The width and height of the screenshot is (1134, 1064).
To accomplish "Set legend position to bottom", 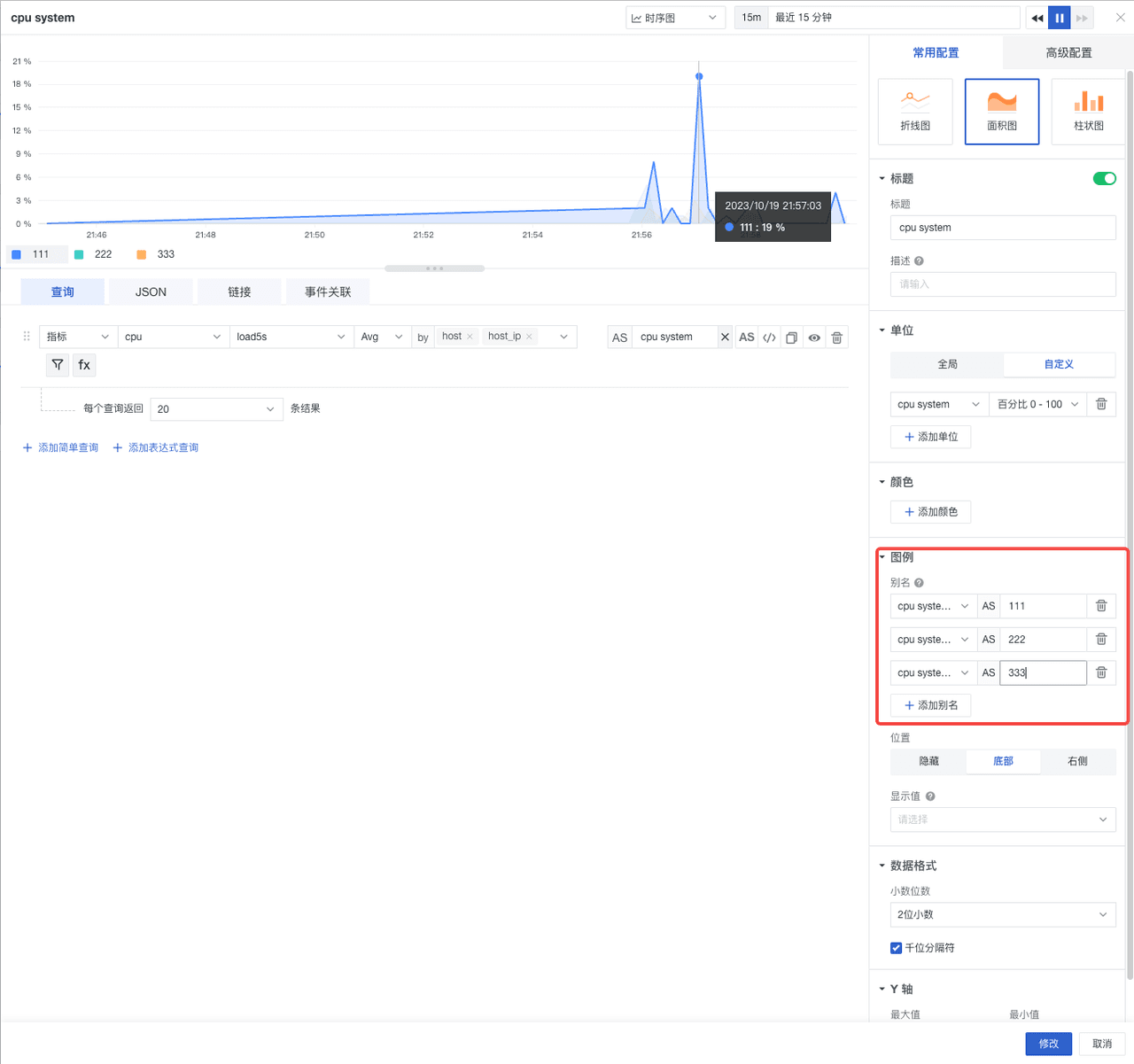I will (1003, 761).
